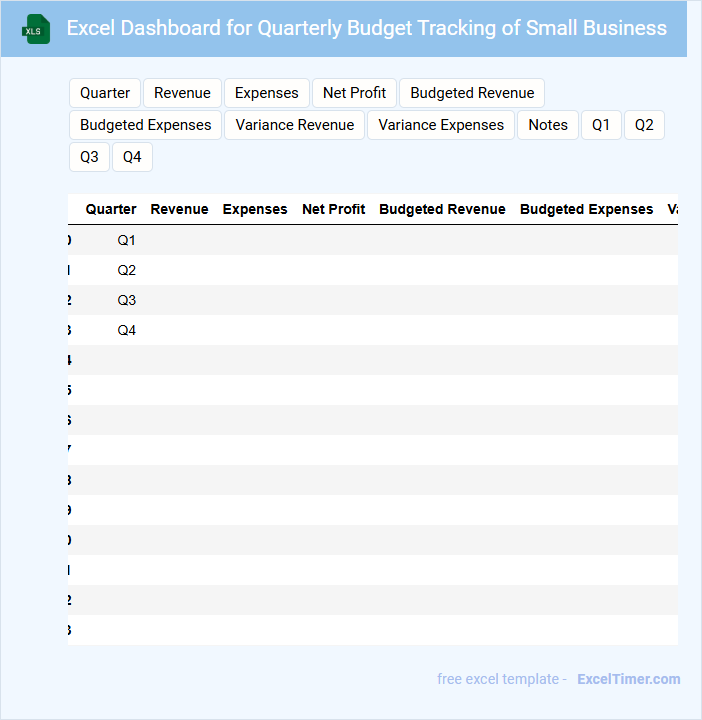Select the Budgeted Expenses tag button
The width and height of the screenshot is (702, 720).
[x=145, y=125]
